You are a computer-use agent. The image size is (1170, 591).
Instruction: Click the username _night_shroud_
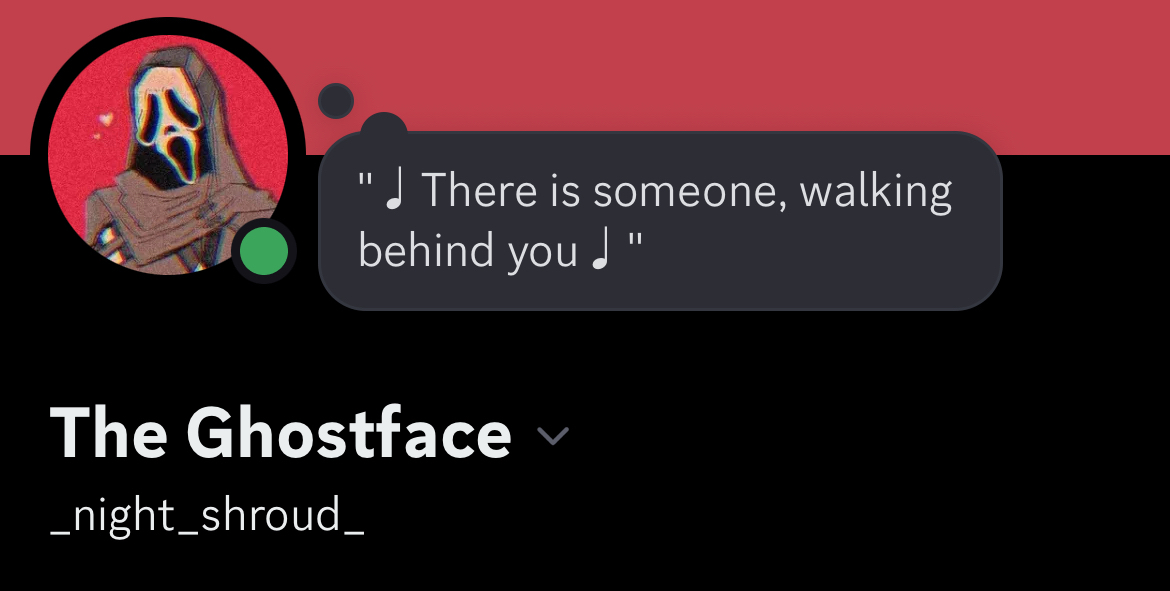[x=207, y=516]
